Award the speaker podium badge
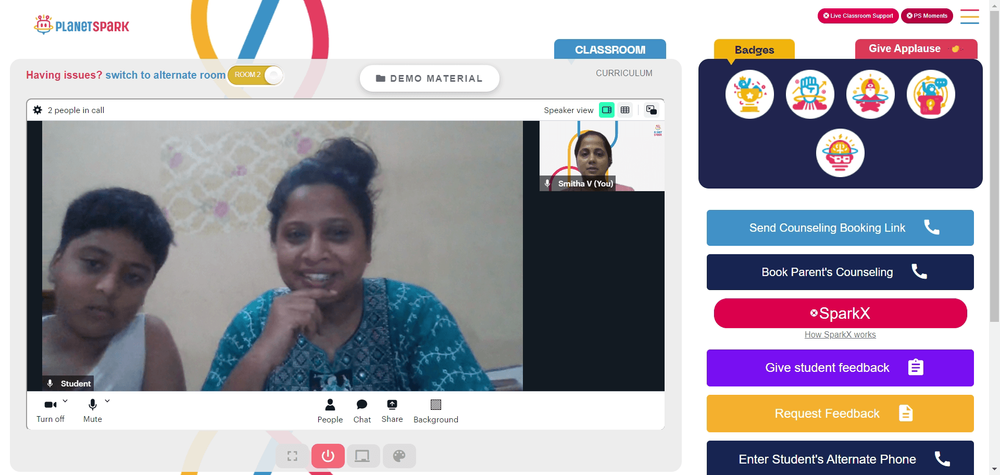Viewport: 1000px width, 475px height. (x=930, y=94)
